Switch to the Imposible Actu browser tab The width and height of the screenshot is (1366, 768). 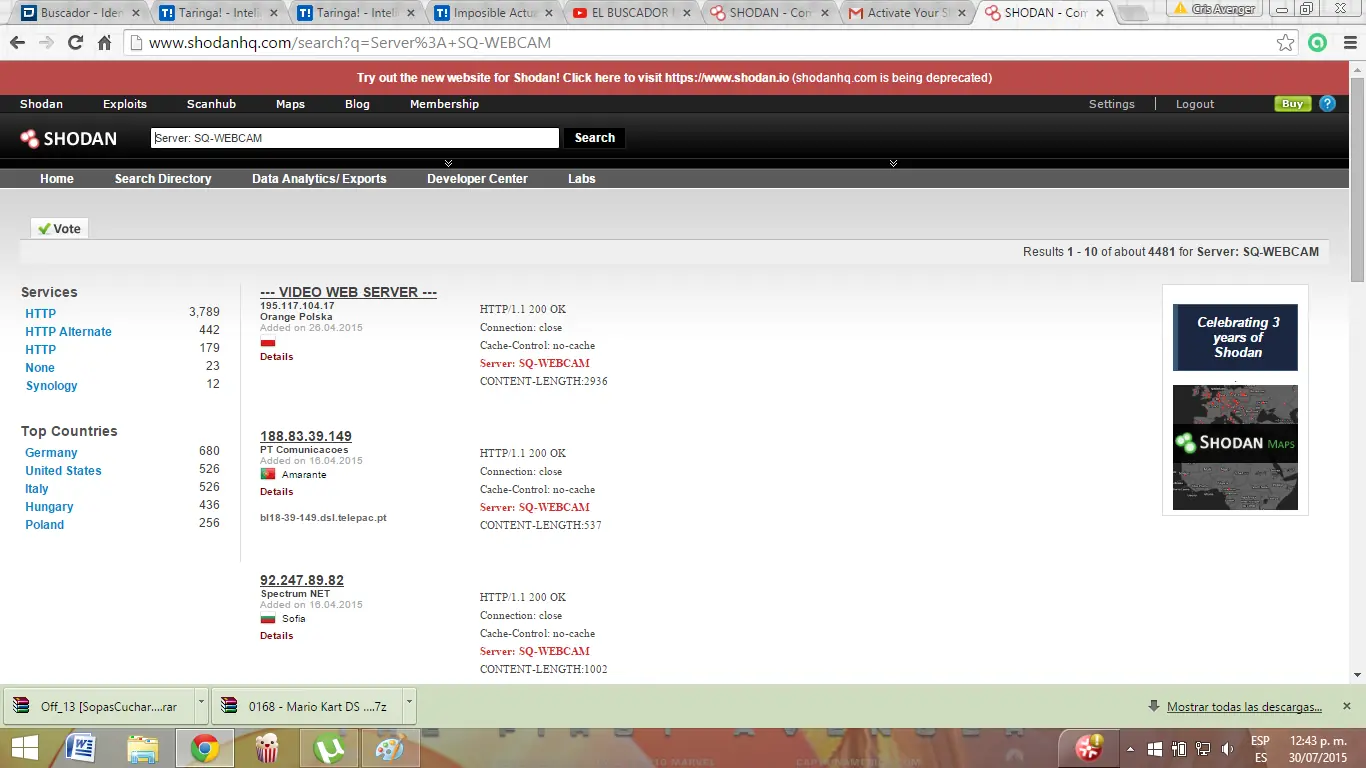(495, 13)
